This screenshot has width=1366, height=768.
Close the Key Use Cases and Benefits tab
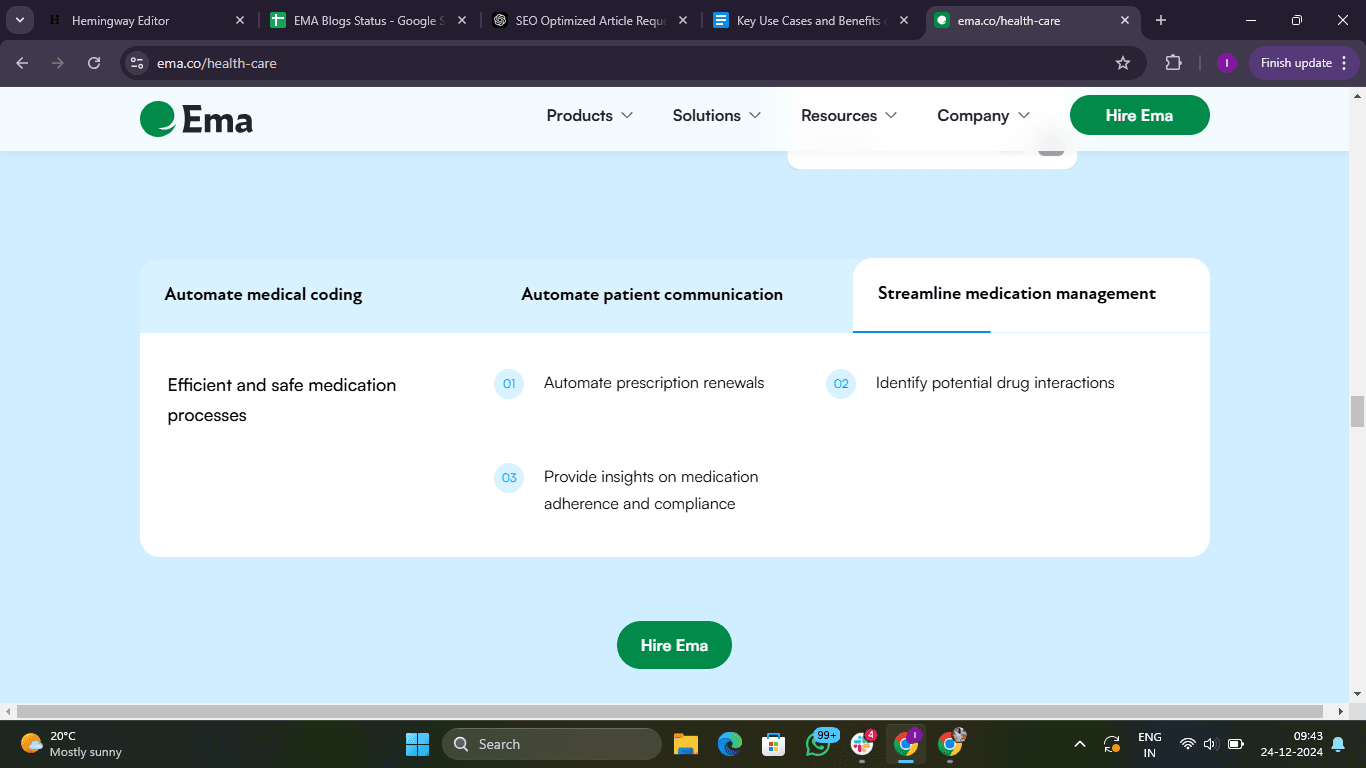(905, 20)
